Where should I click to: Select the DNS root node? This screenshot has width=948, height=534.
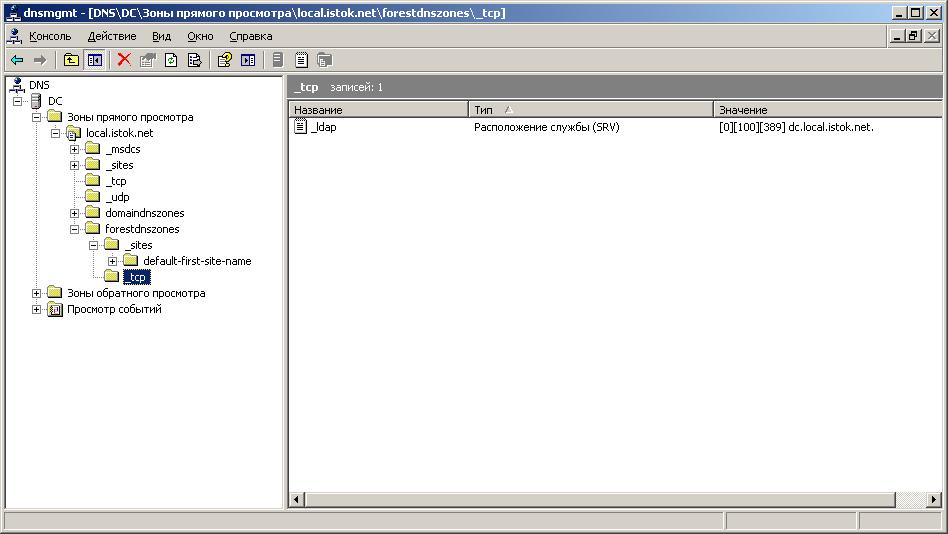(39, 85)
